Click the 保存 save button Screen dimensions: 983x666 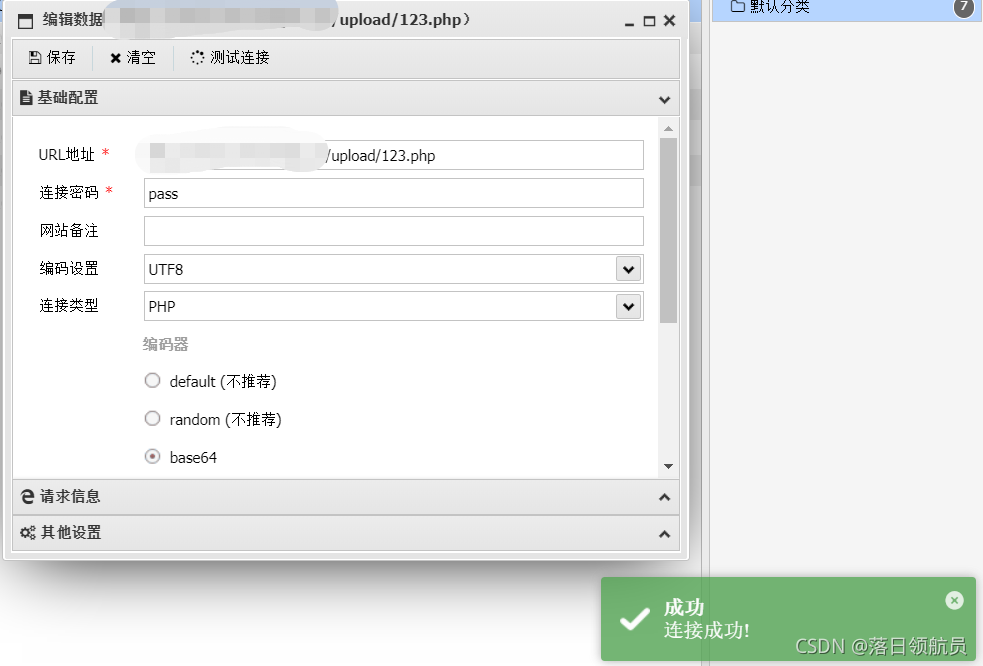(x=52, y=58)
